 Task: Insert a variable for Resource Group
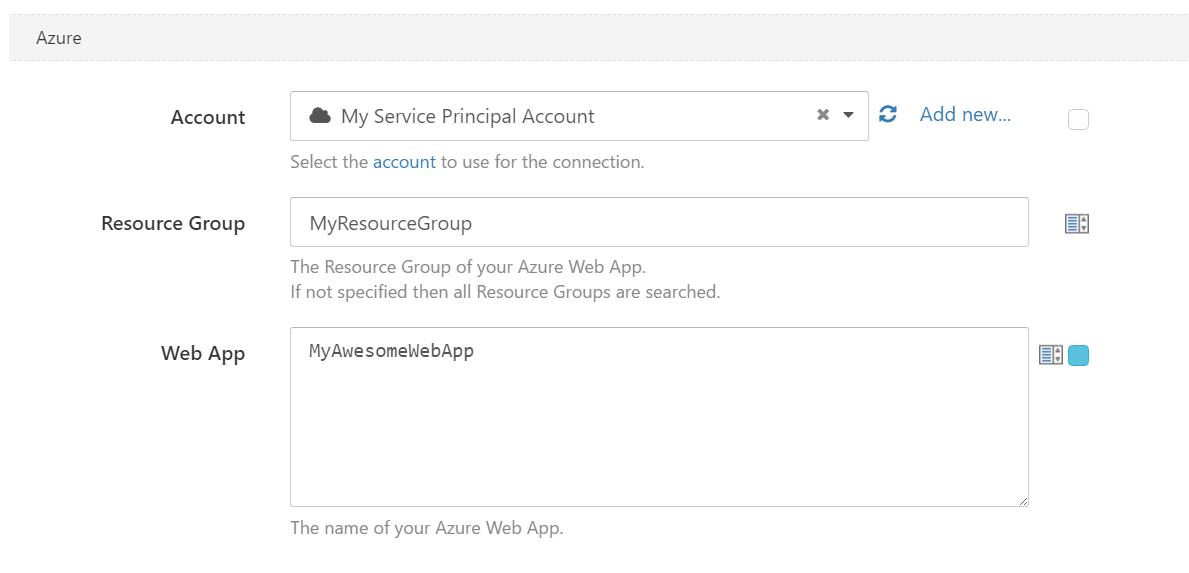pos(1077,224)
